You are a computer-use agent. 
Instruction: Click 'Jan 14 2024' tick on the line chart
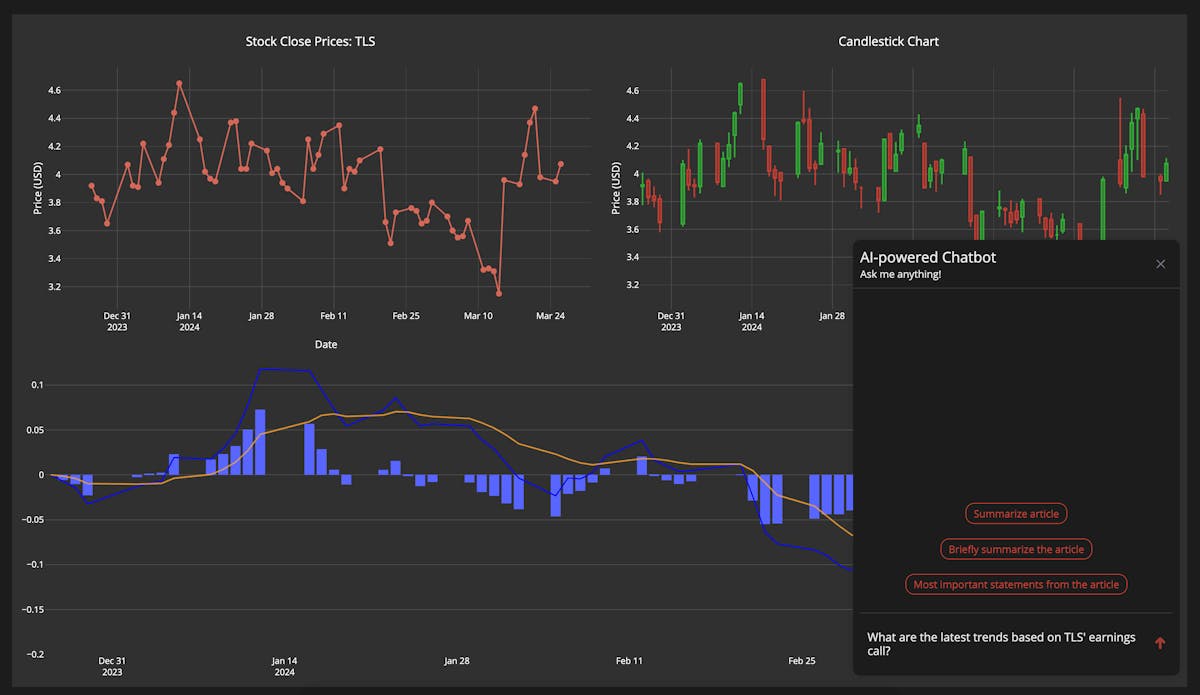coord(189,321)
